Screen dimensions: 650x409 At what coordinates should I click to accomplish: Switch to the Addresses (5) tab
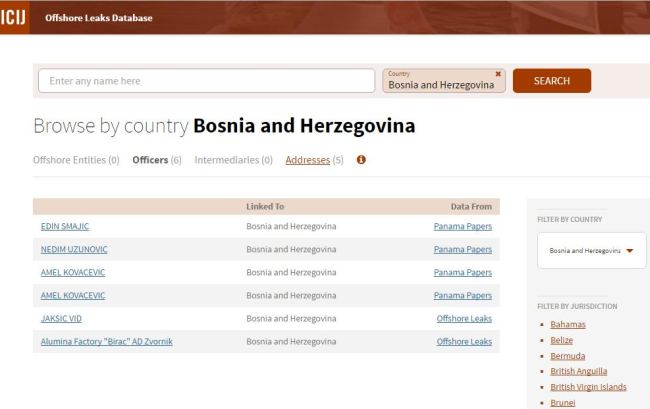point(315,160)
